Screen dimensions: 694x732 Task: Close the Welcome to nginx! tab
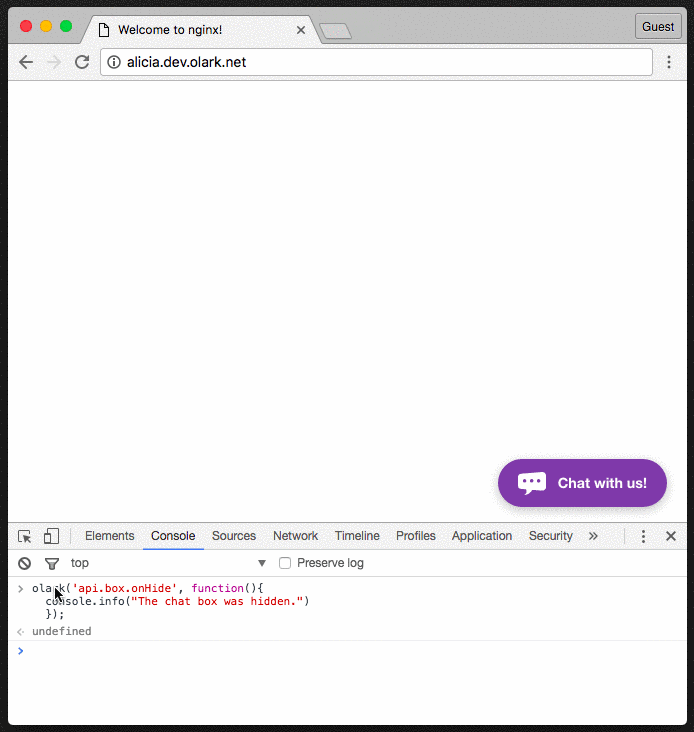[301, 30]
